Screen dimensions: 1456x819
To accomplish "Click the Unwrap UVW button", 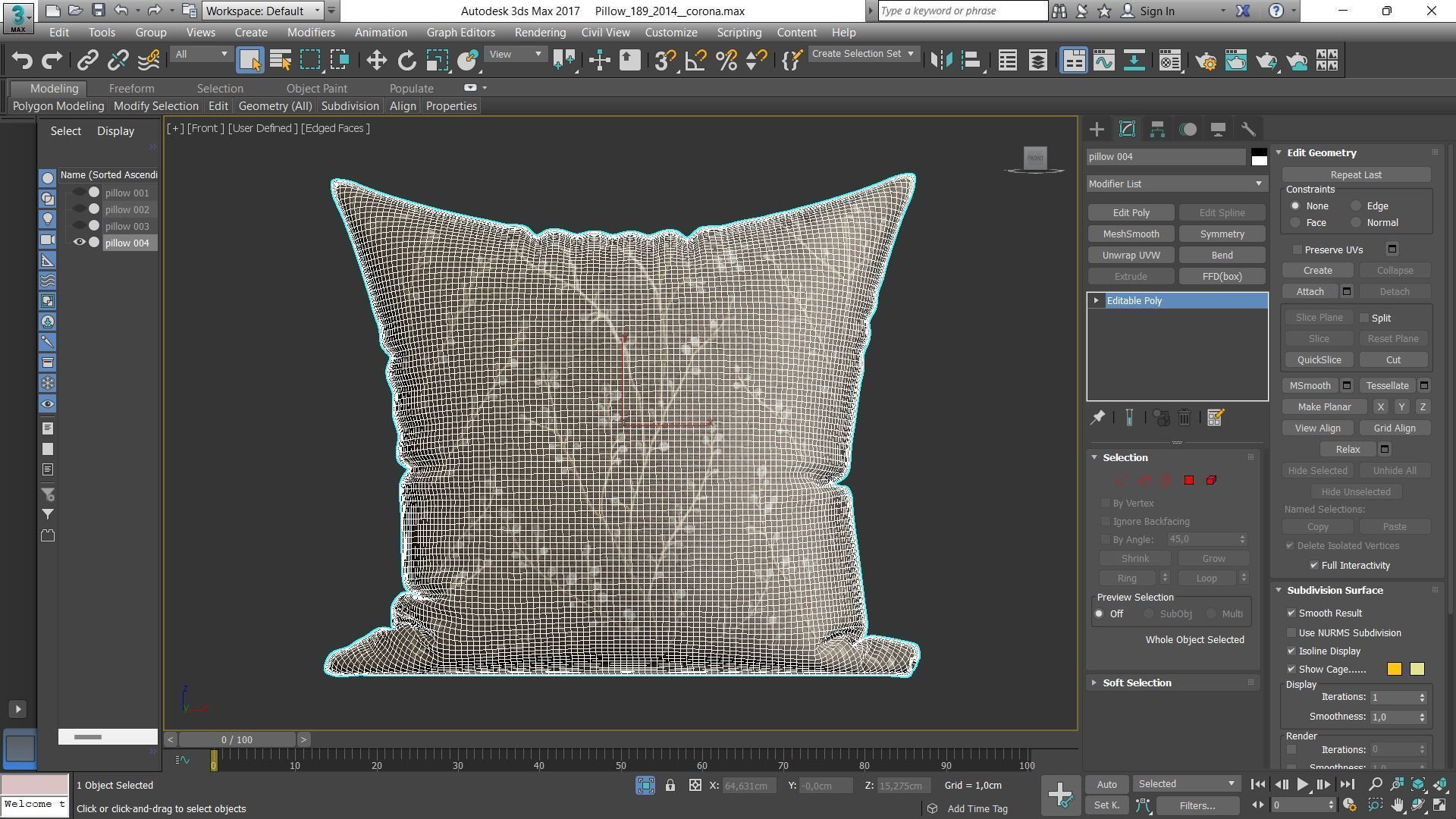I will (x=1131, y=256).
